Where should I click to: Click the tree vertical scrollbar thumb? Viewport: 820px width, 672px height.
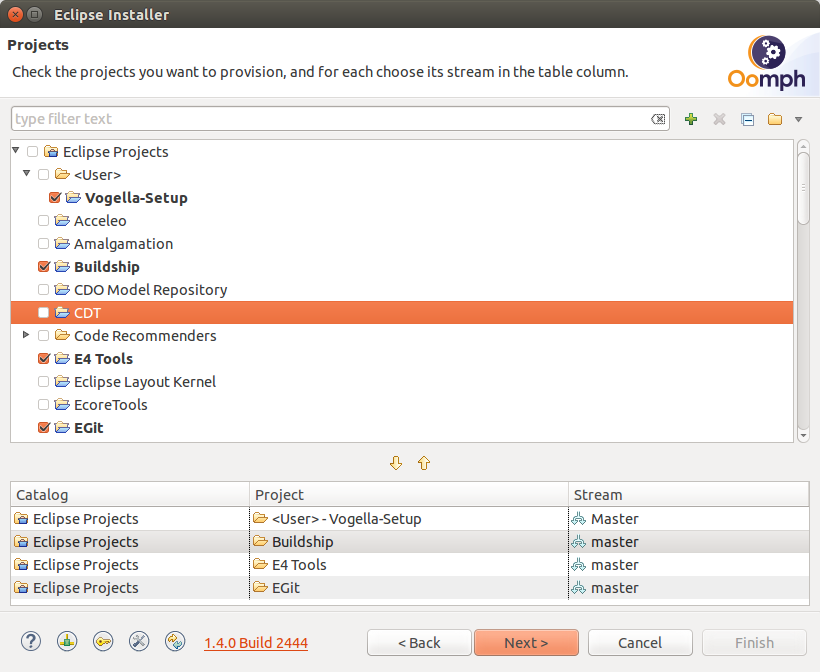coord(803,188)
